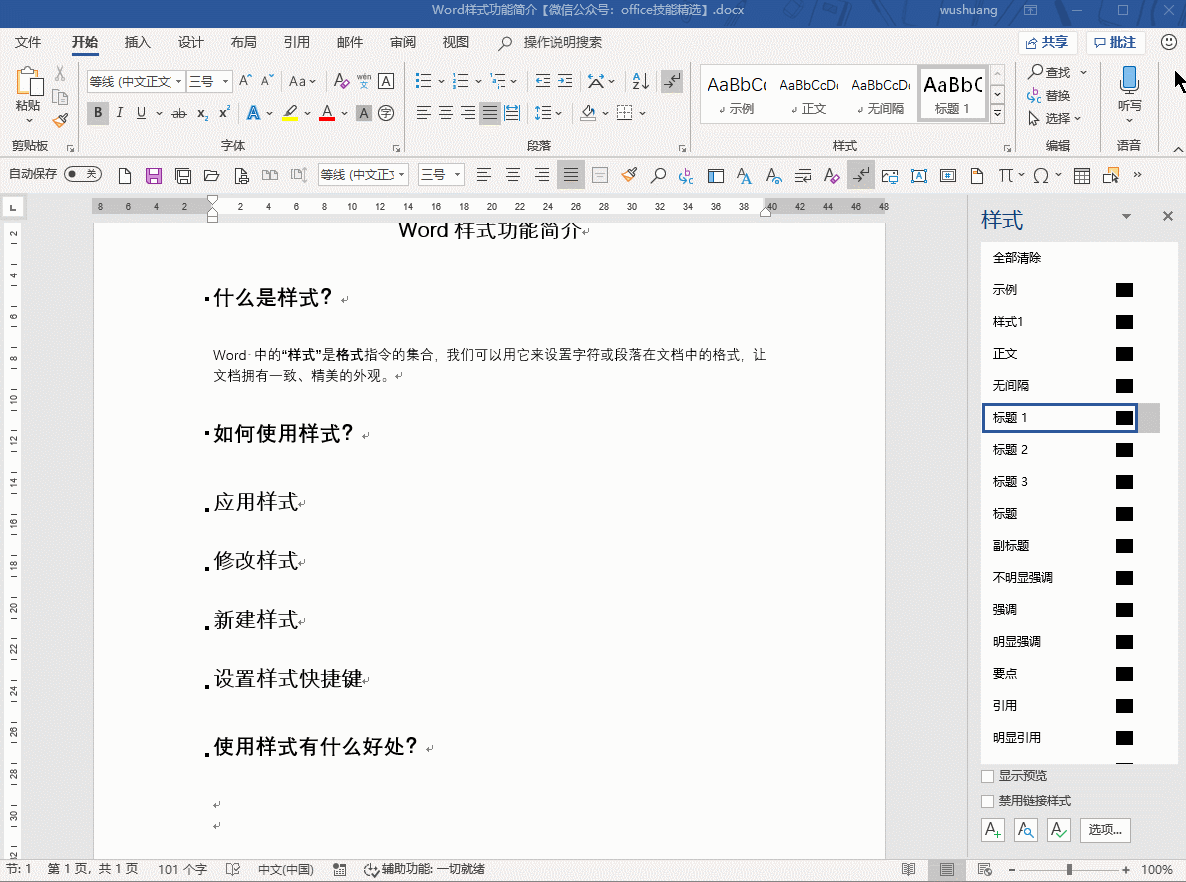Click the Read Aloud (听写) microphone icon
This screenshot has width=1186, height=882.
(x=1129, y=79)
